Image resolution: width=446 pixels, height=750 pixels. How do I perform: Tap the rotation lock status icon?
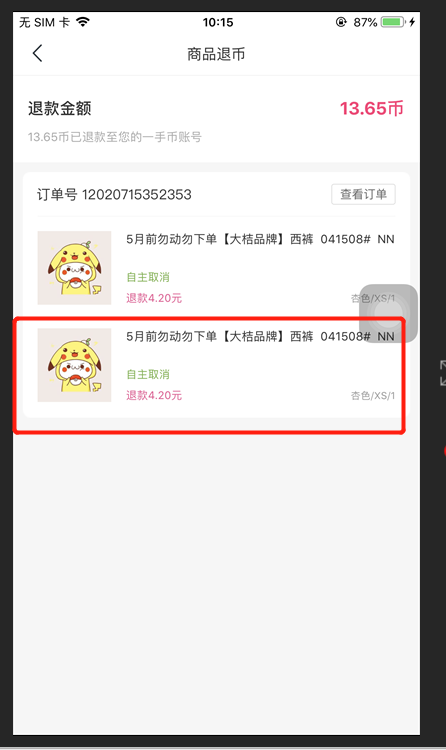click(341, 22)
